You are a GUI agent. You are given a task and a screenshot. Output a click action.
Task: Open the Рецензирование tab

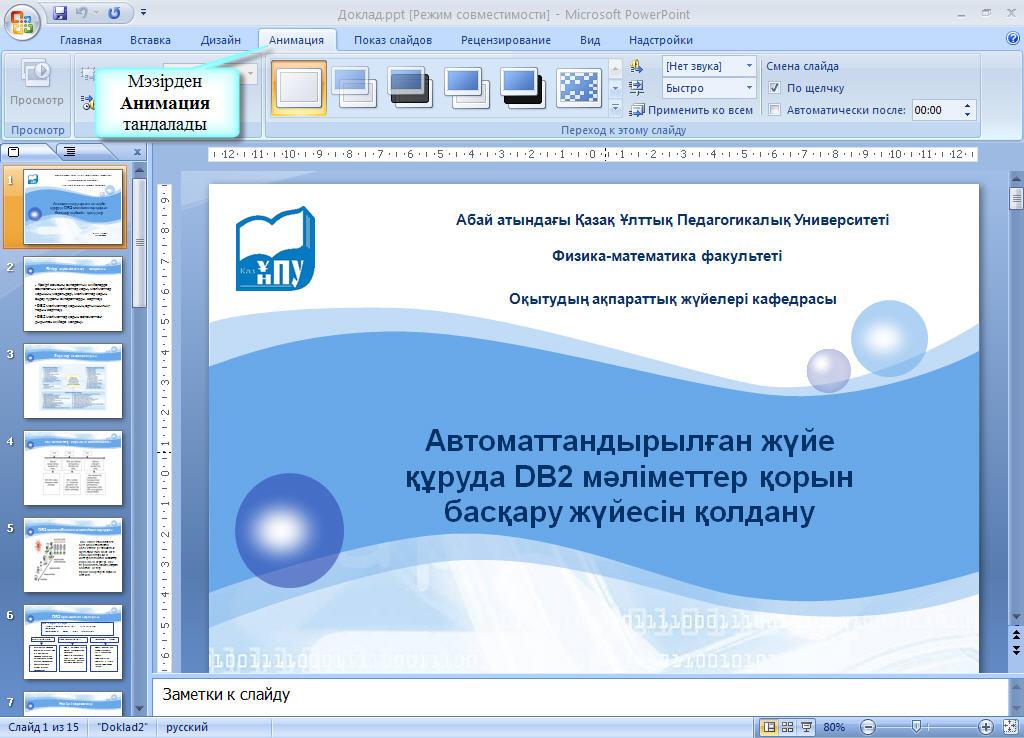coord(506,40)
